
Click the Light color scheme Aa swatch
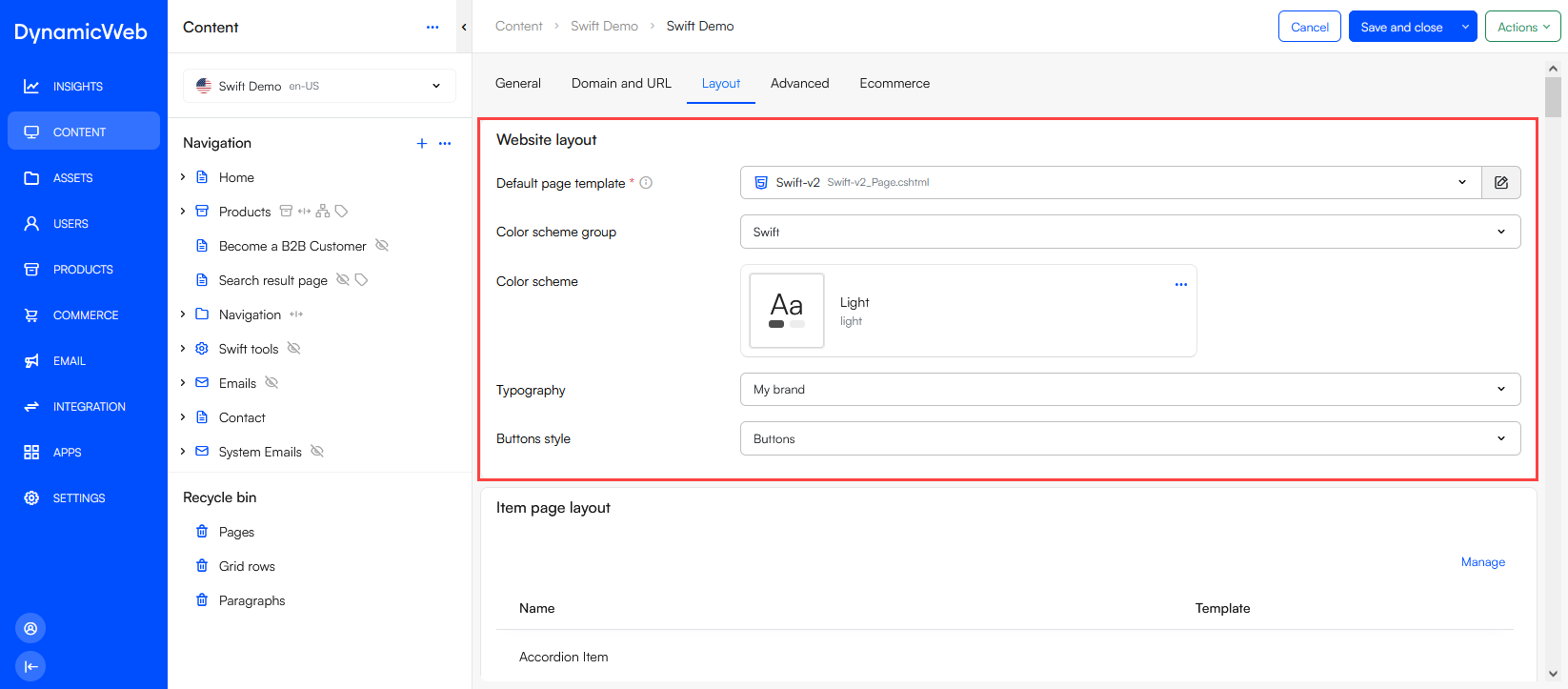tap(786, 311)
